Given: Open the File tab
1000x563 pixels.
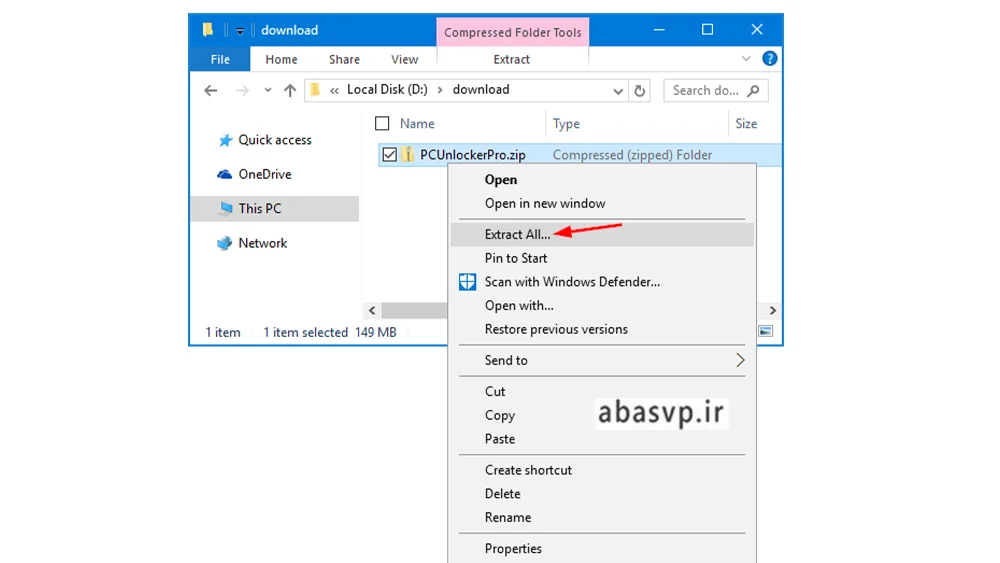Looking at the screenshot, I should pos(220,59).
